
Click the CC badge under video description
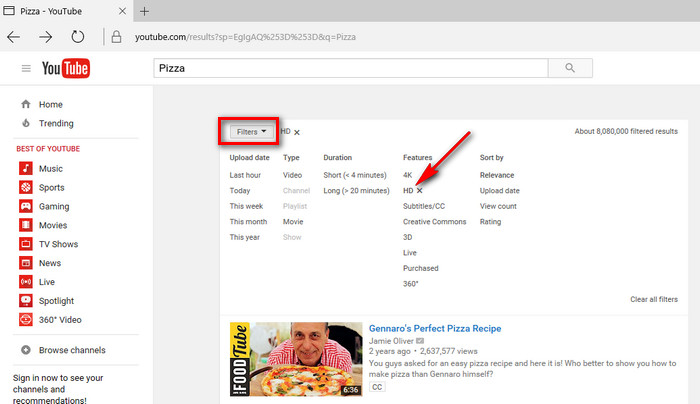pos(377,387)
